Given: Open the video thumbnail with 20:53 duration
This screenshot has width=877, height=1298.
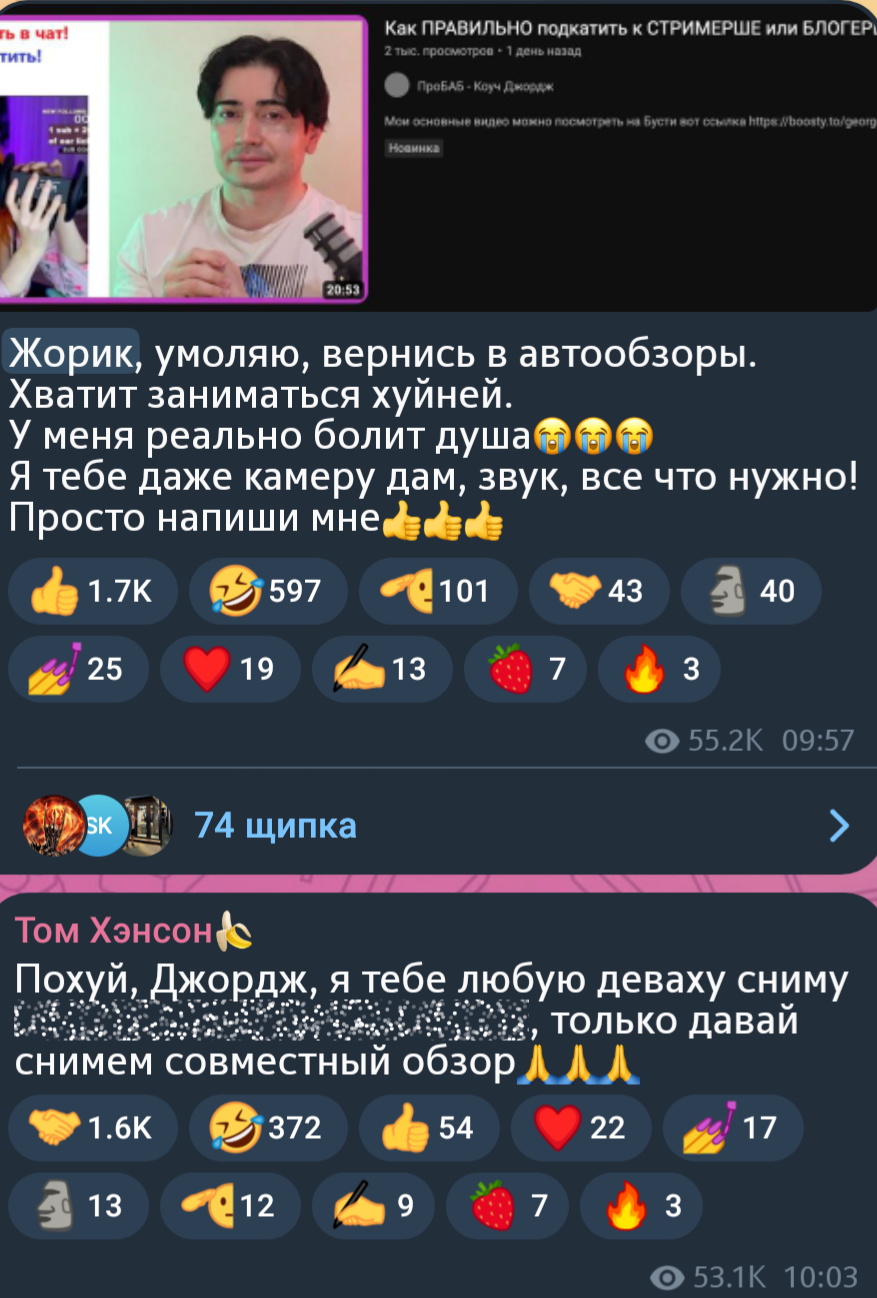Looking at the screenshot, I should tap(184, 157).
